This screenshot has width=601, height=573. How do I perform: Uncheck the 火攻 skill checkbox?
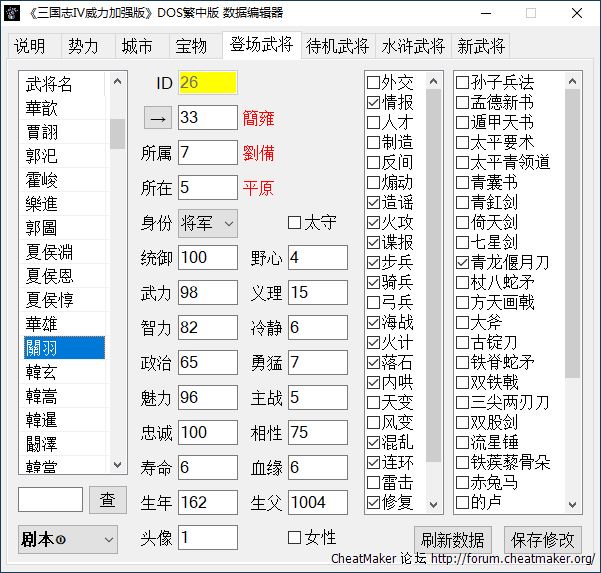point(374,222)
